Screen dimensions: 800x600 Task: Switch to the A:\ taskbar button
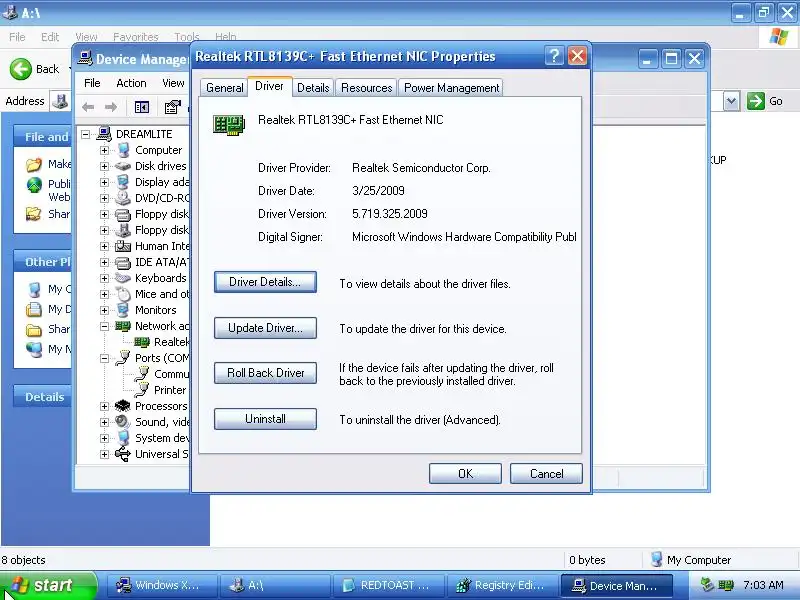point(273,586)
